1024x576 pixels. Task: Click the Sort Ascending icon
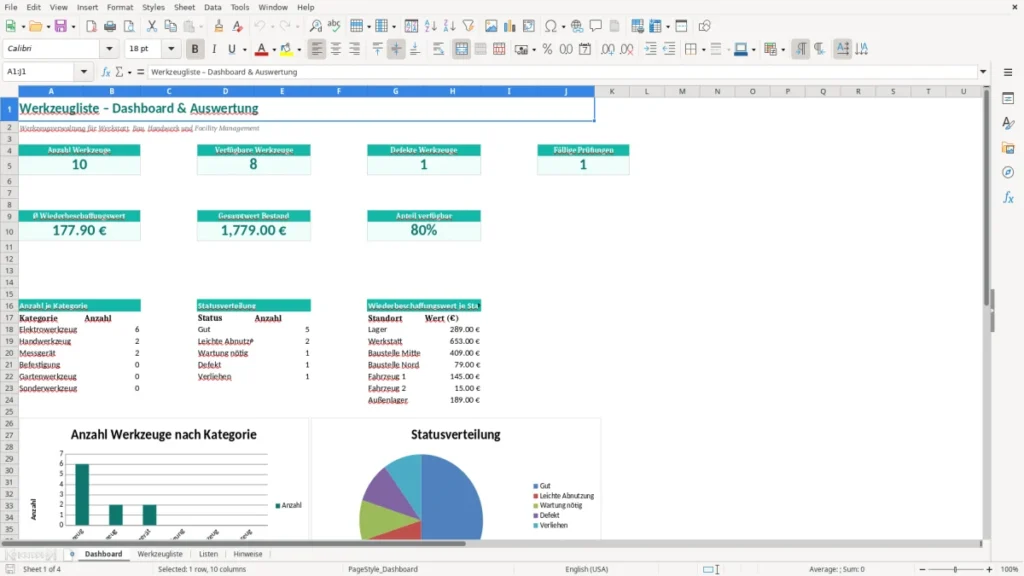(430, 26)
